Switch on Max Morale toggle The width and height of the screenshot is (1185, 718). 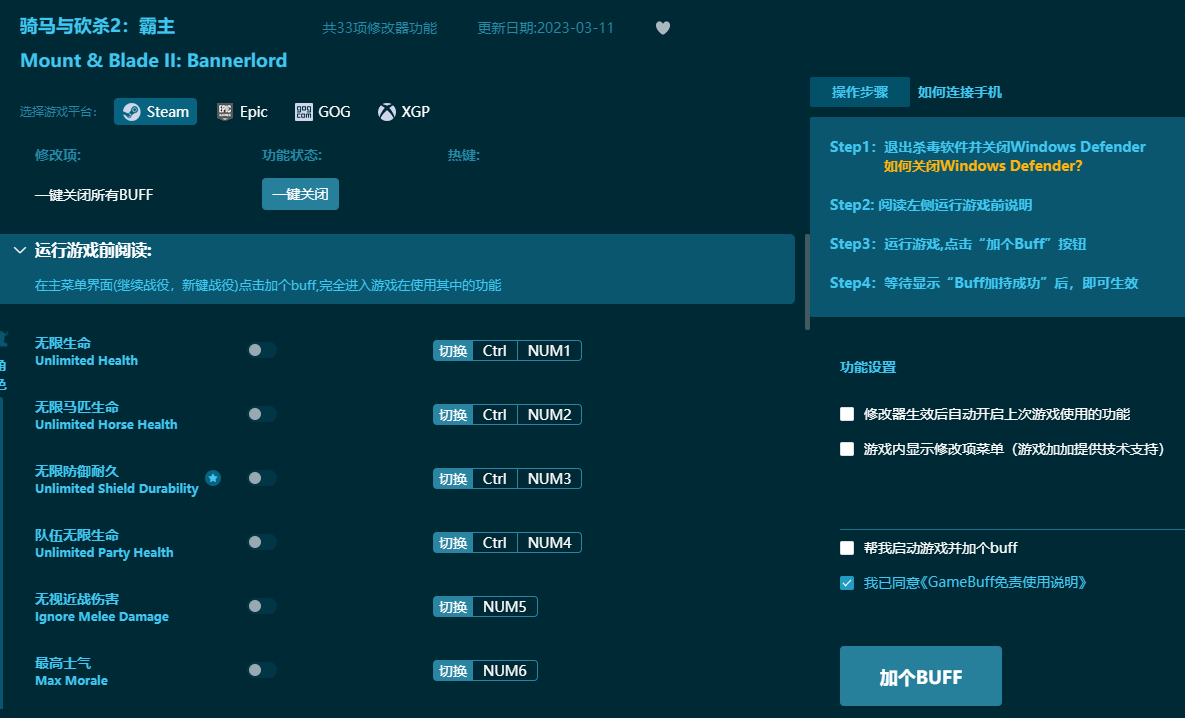(261, 670)
